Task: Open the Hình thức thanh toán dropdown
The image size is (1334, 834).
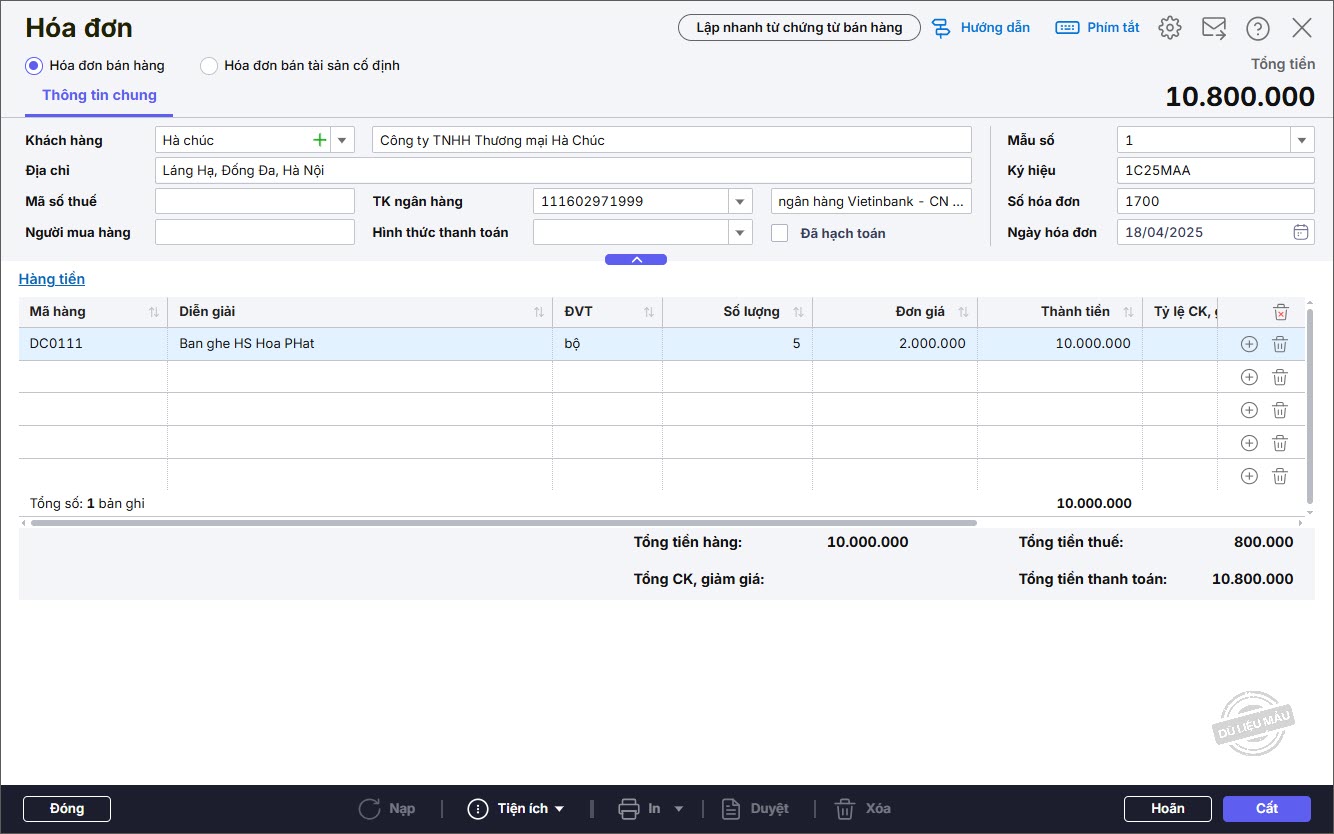Action: [x=740, y=232]
